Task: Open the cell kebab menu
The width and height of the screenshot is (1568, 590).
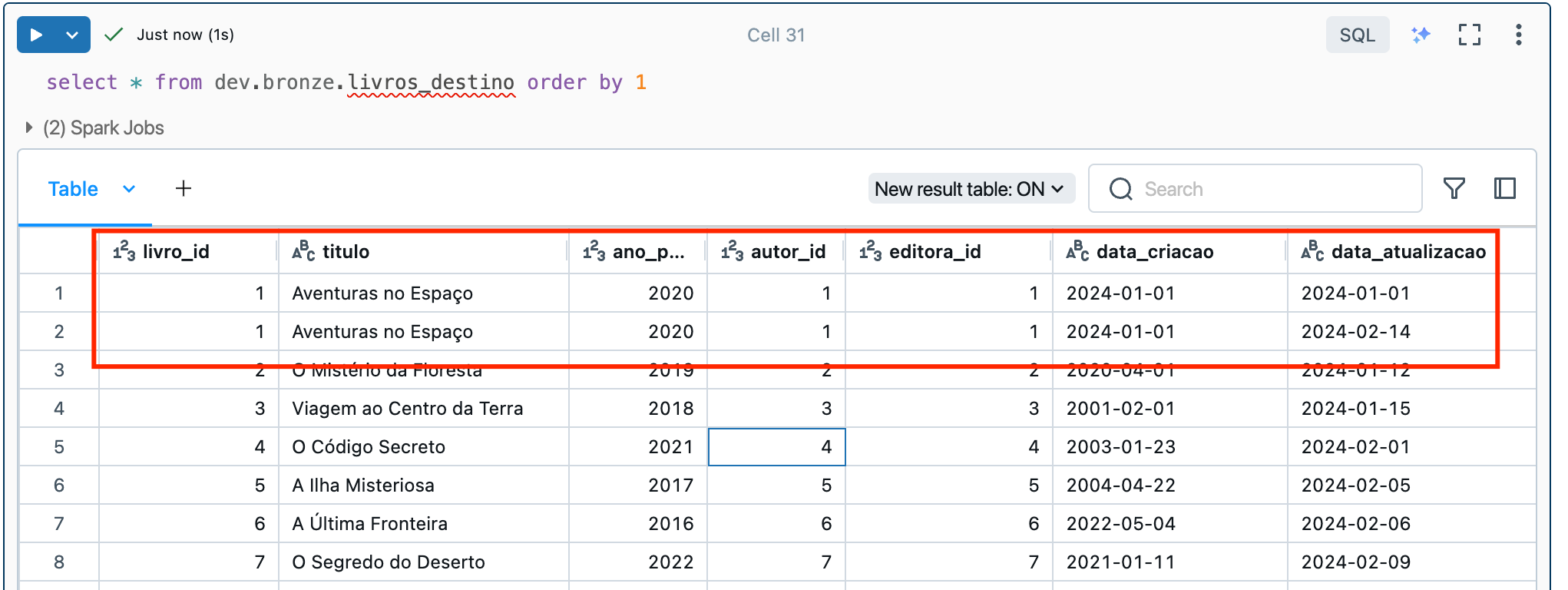Action: 1518,35
